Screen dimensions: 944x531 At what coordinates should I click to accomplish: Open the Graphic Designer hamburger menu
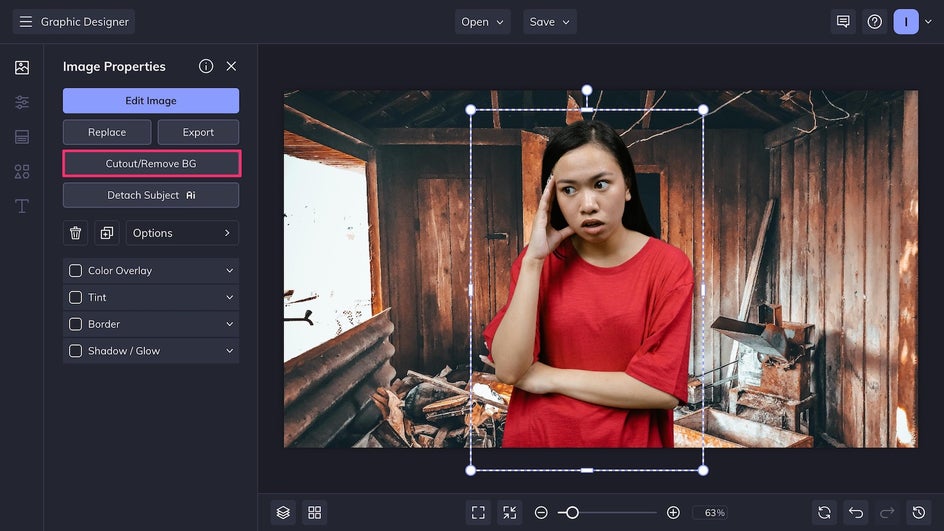point(25,22)
